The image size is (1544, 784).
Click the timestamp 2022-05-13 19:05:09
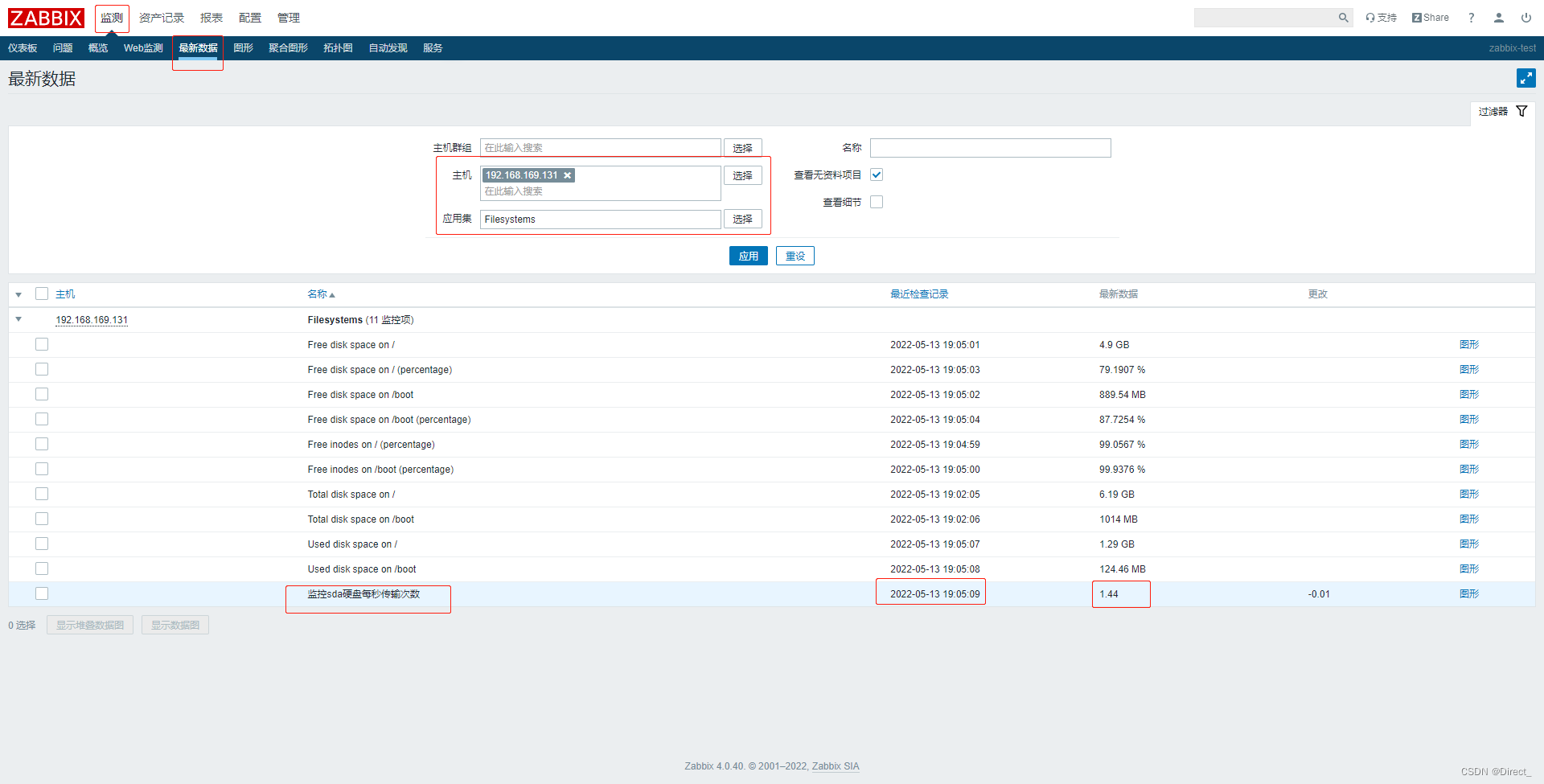pyautogui.click(x=935, y=594)
